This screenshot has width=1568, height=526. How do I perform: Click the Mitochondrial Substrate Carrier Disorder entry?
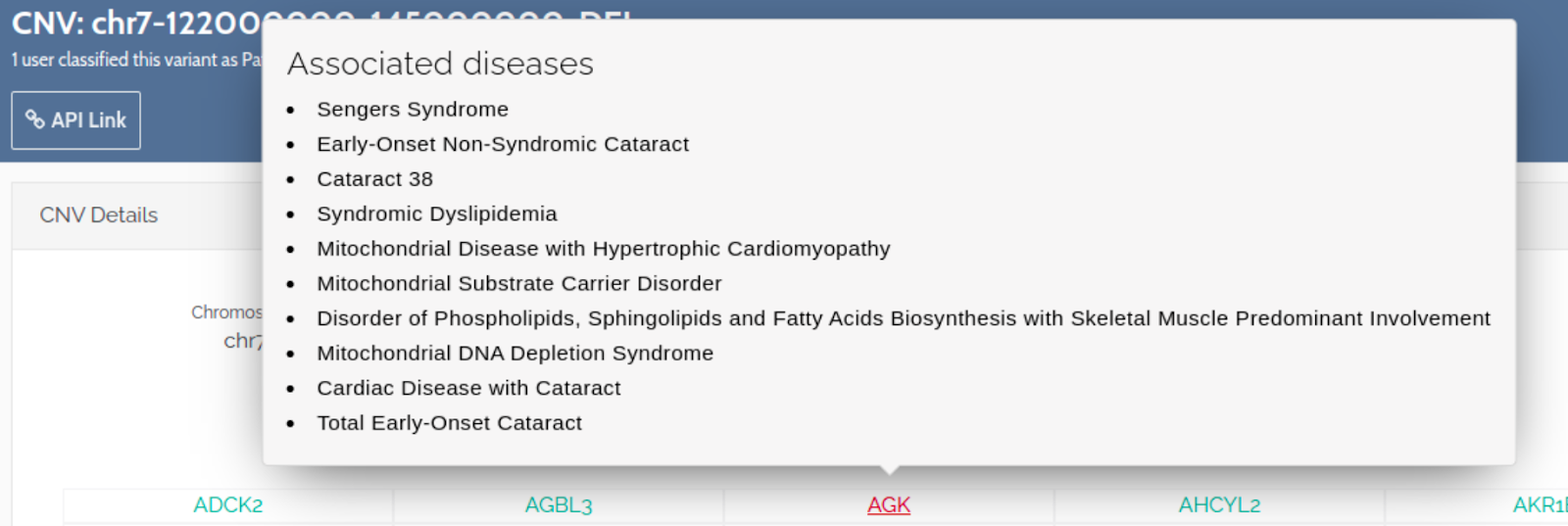[519, 284]
